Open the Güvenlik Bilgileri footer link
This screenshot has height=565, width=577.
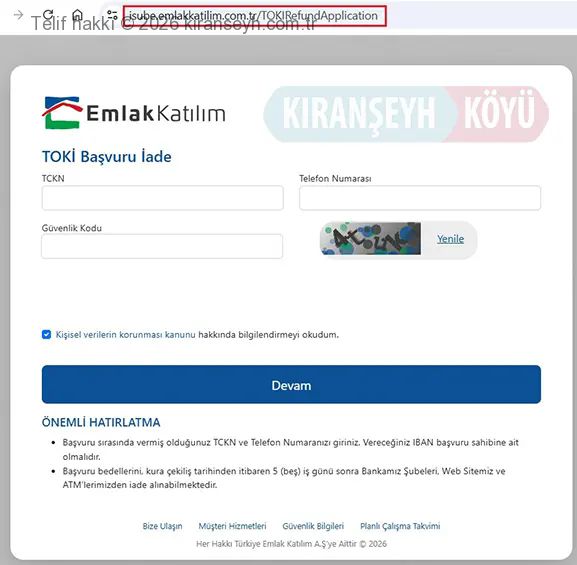tap(313, 526)
